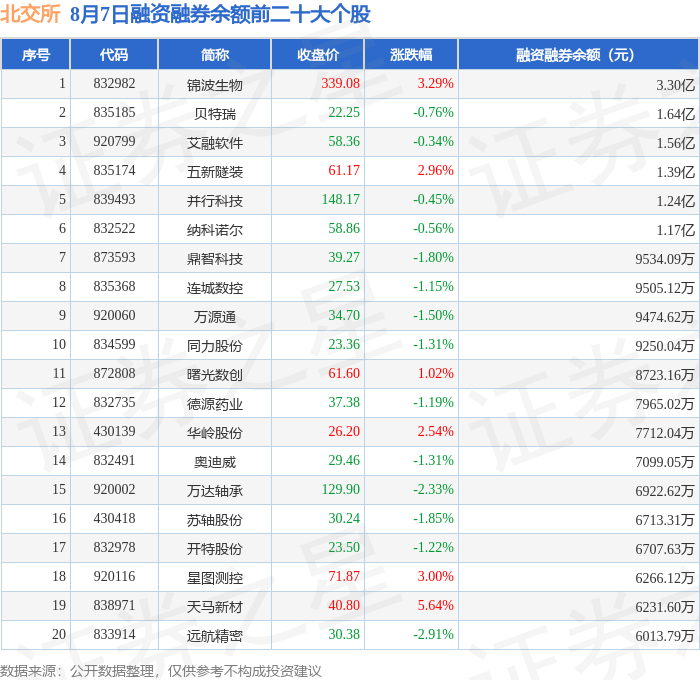
Task: Click stock code 430418
Action: (x=114, y=519)
